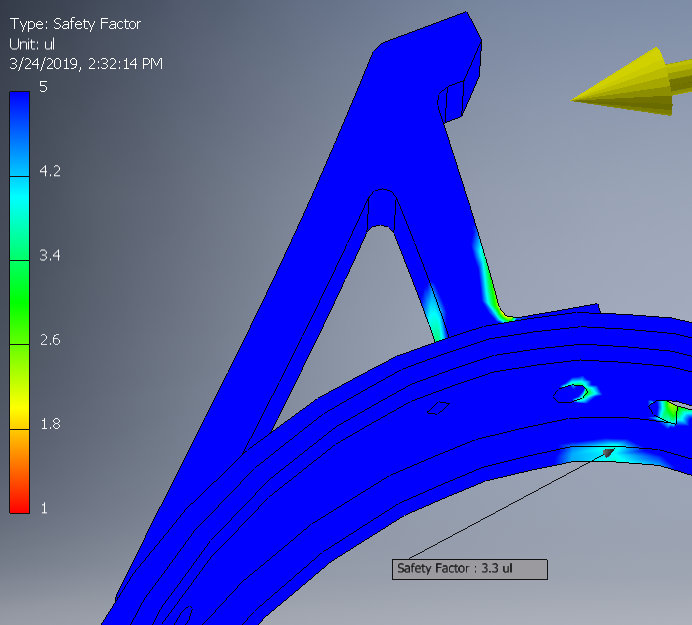This screenshot has height=625, width=692.
Task: Click the date stamp 3/24/2019, 2:32:14 PM
Action: 86,64
